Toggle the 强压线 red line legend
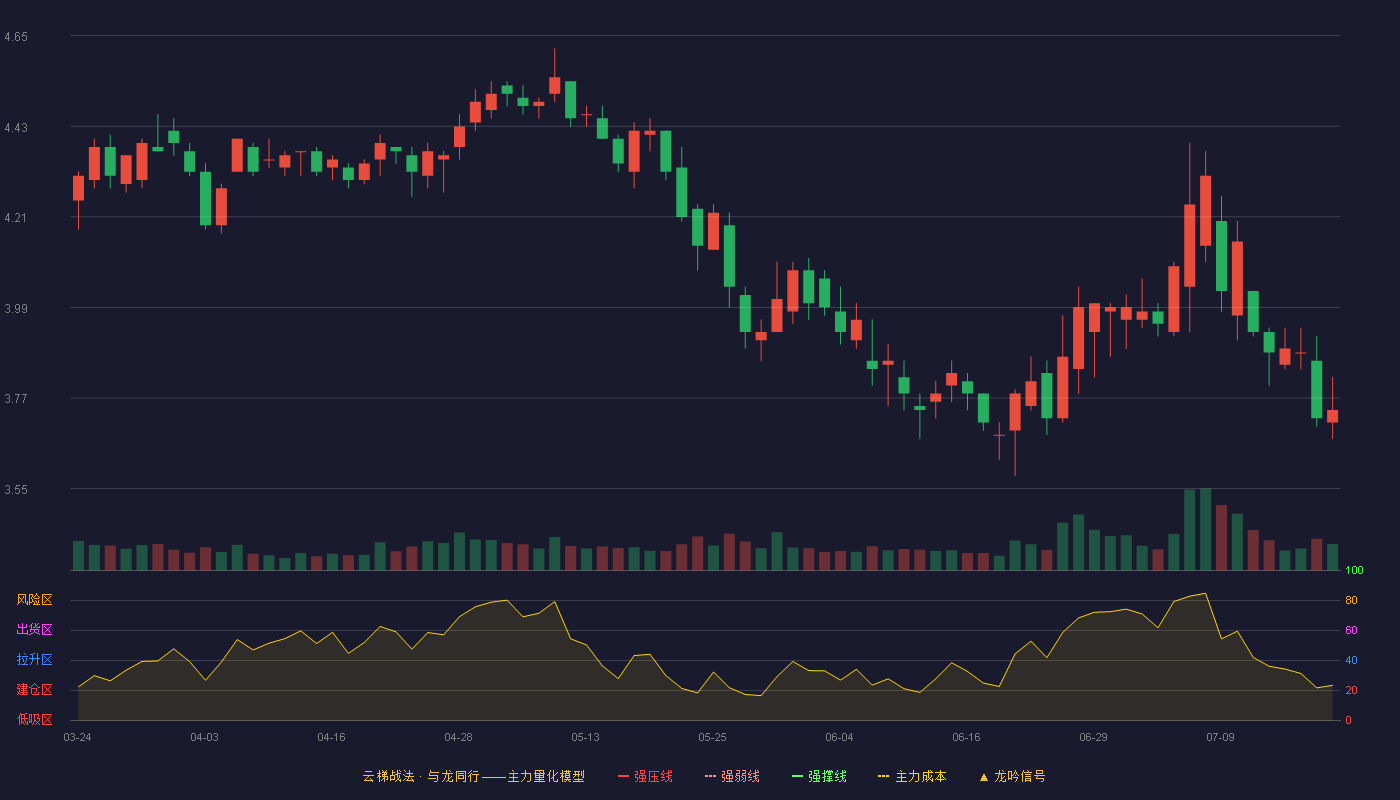1400x800 pixels. coord(645,776)
